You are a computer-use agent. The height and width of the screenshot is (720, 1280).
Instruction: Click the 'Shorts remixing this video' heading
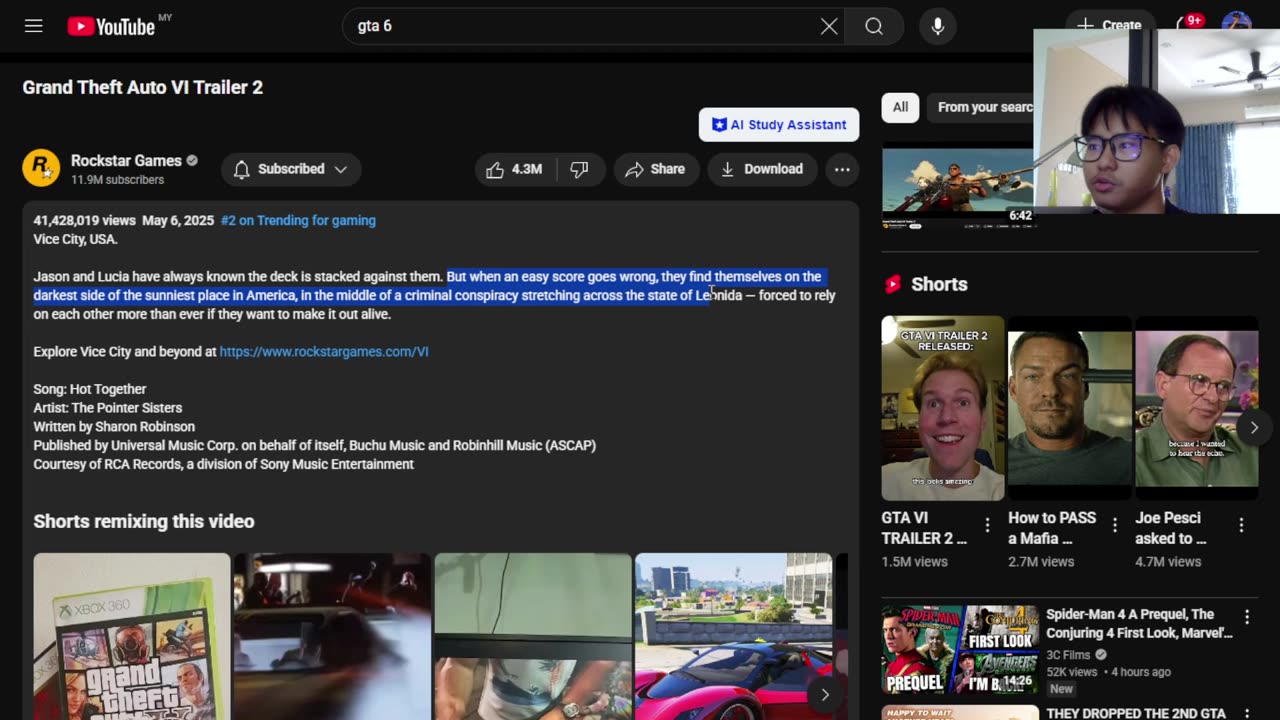tap(144, 521)
